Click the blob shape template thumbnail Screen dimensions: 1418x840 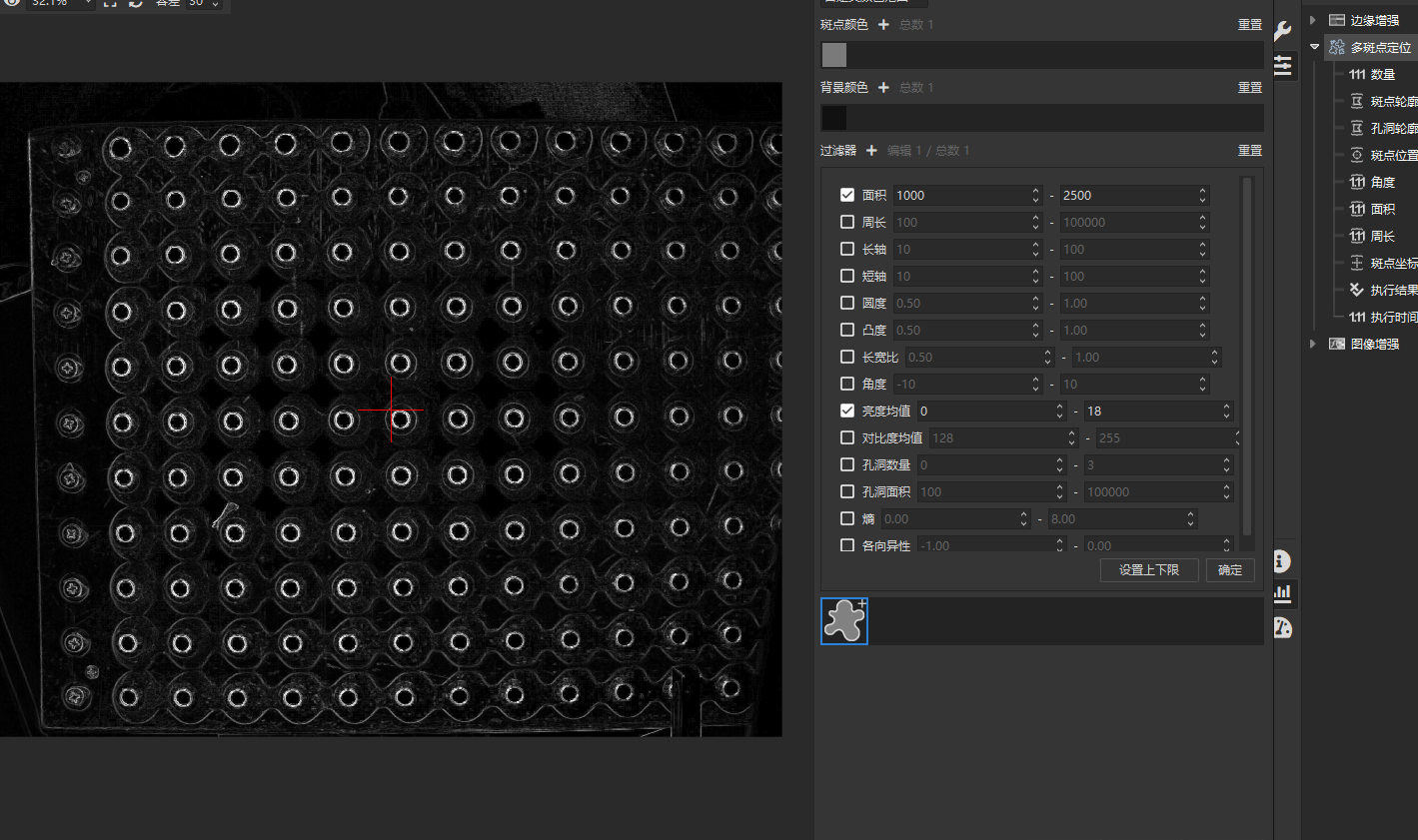point(844,621)
